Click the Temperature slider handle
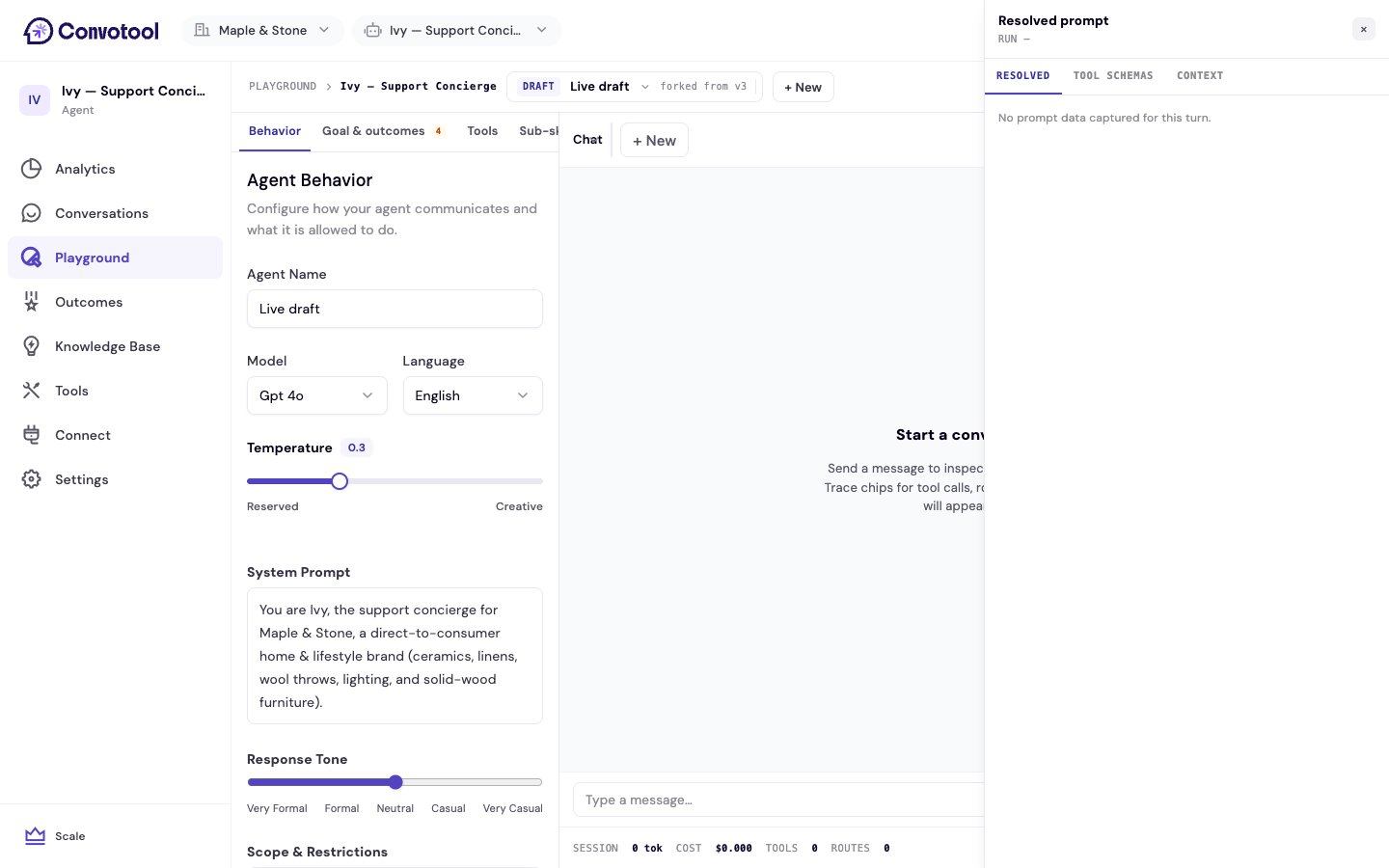The image size is (1389, 868). coord(340,481)
